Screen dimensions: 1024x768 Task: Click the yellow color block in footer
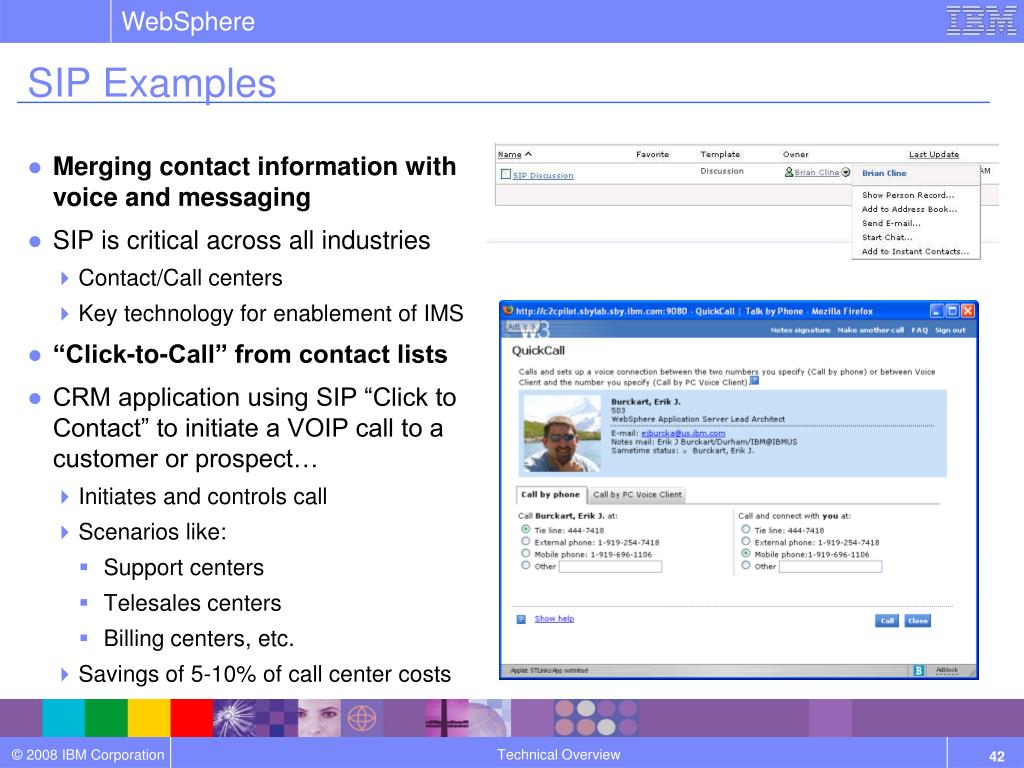tap(149, 718)
